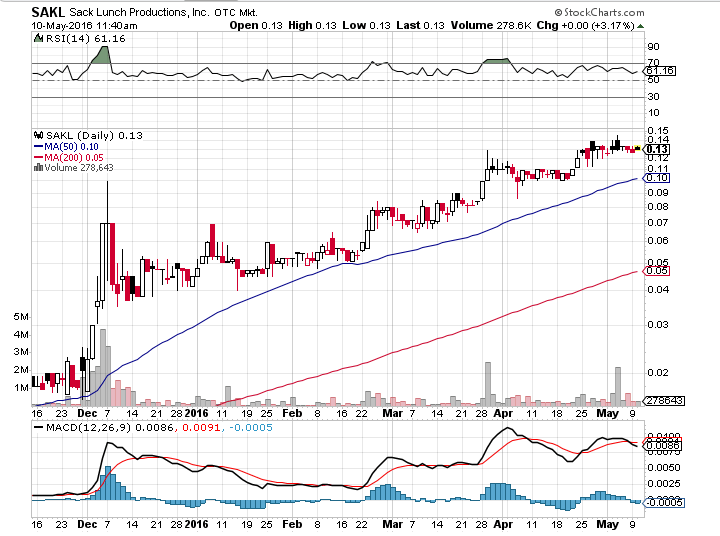Screen dimensions: 720x536
Task: Click the Sack Lunch Productions, Inc. company name
Action: coord(139,12)
